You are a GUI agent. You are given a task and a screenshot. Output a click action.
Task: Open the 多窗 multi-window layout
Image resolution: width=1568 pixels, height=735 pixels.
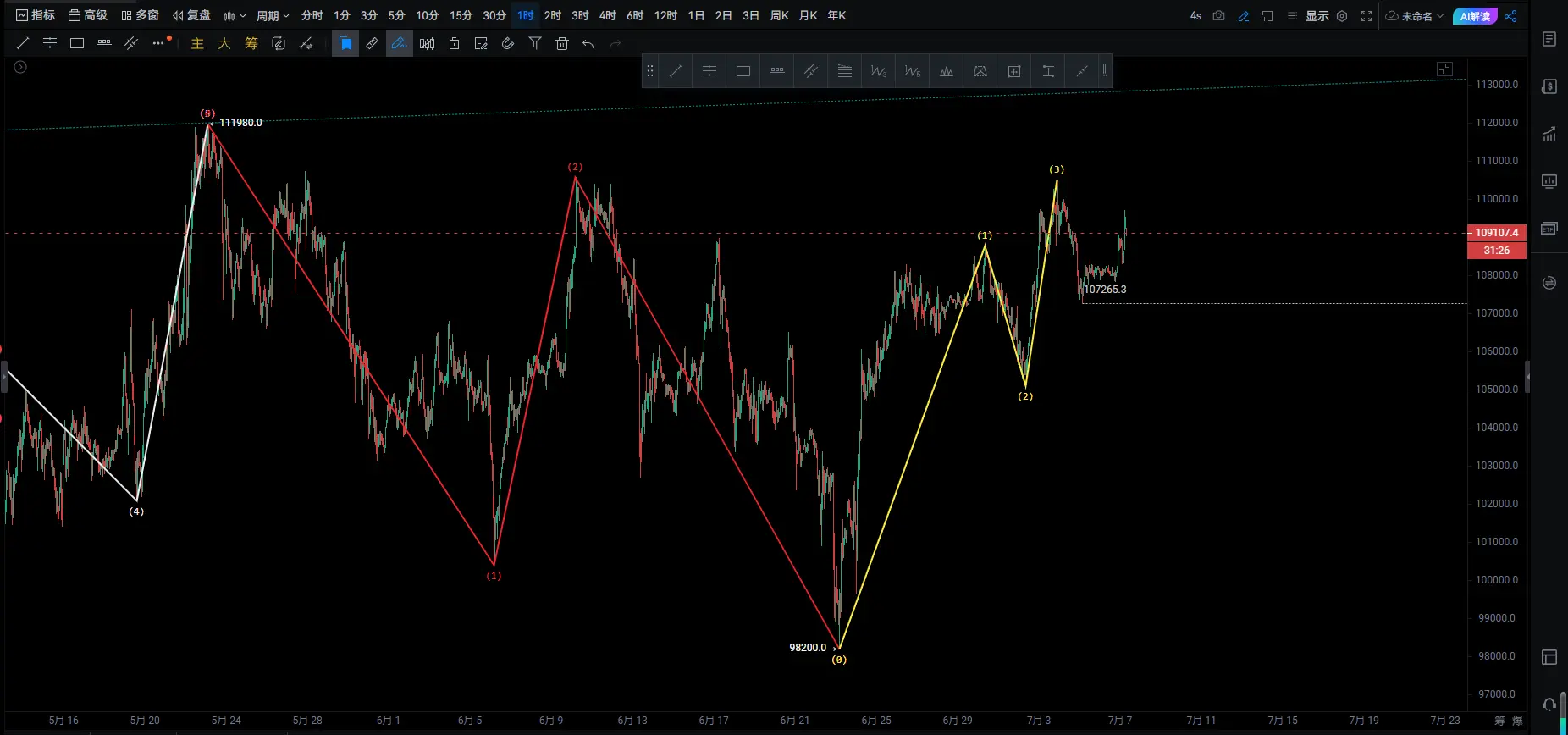(x=140, y=15)
